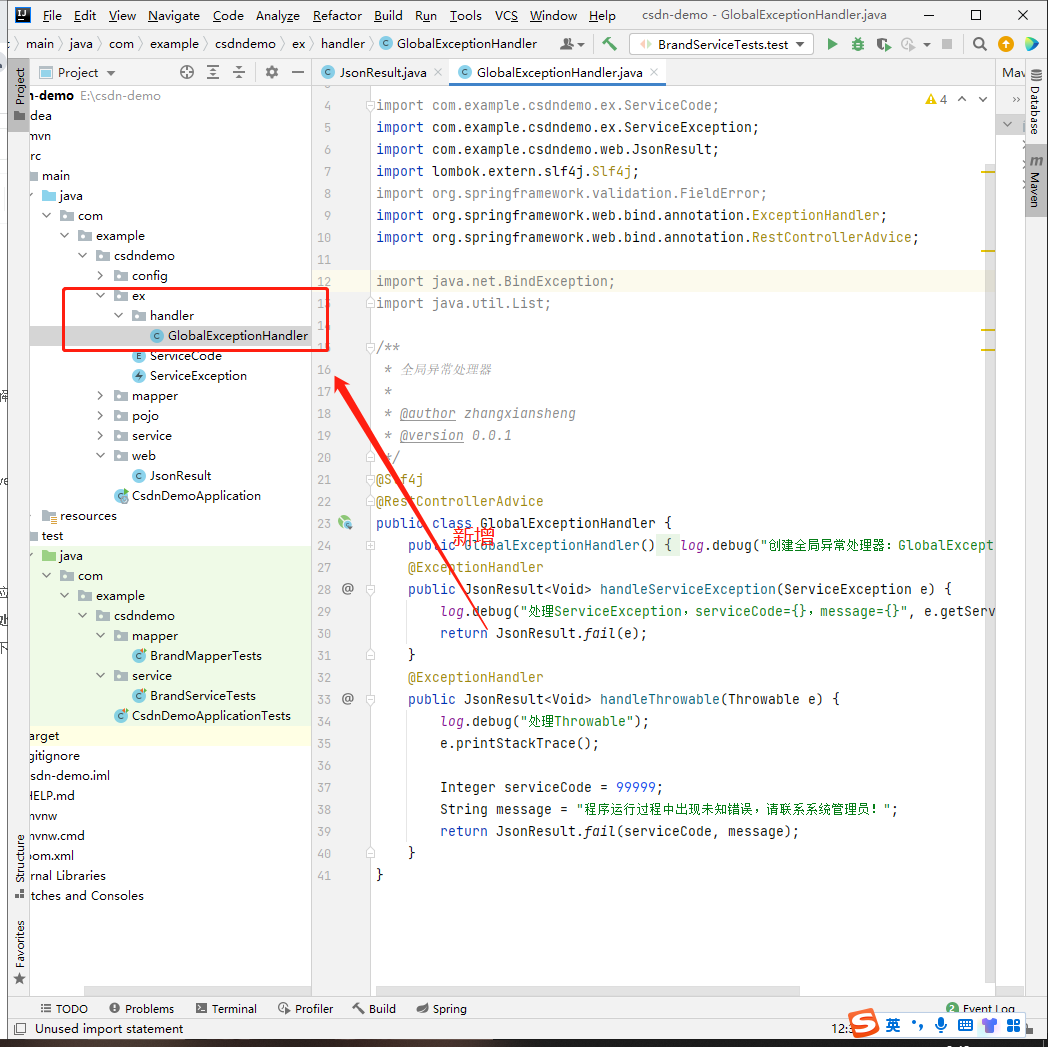The width and height of the screenshot is (1048, 1047).
Task: Go to next highlighted error arrow
Action: [x=982, y=99]
